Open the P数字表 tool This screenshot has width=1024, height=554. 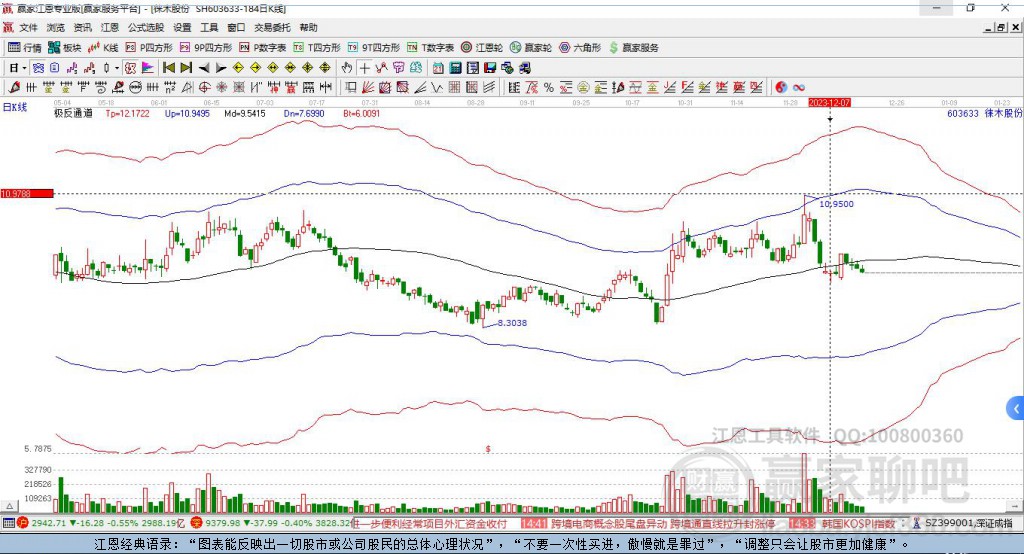click(263, 48)
